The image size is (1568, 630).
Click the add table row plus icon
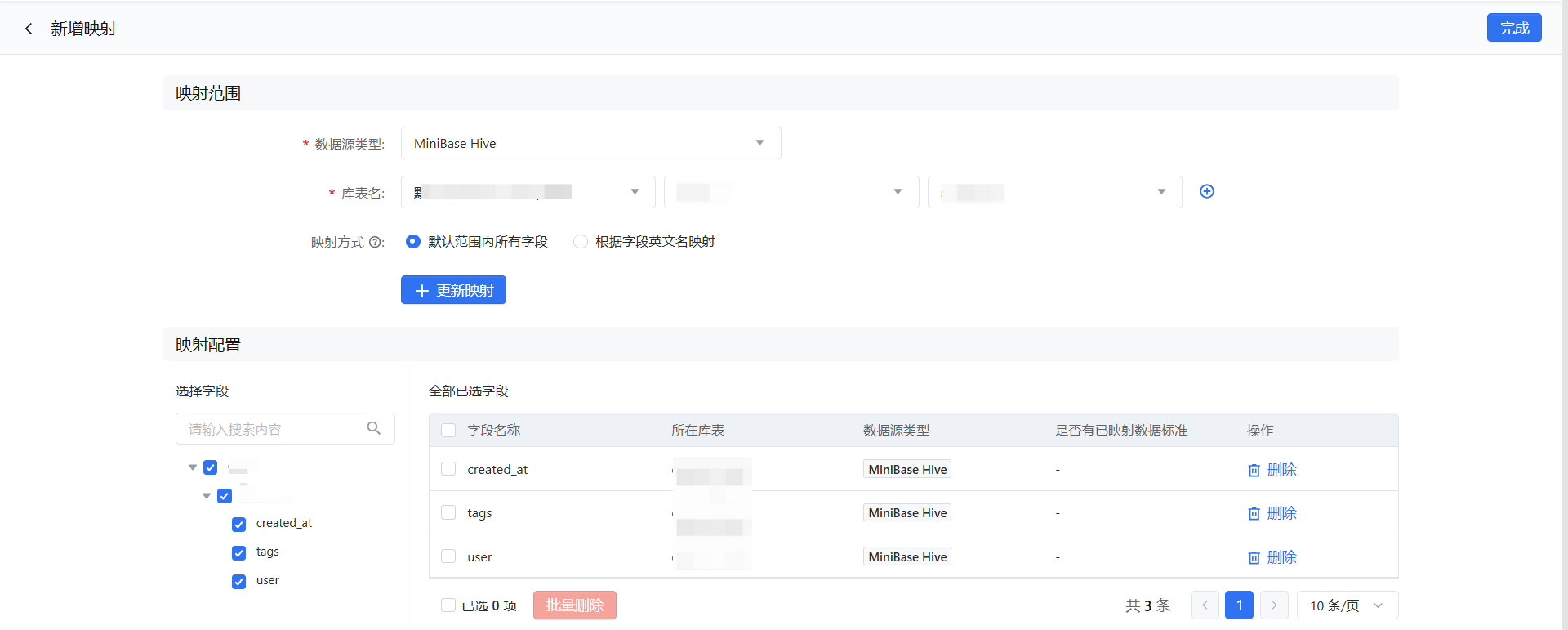1206,191
